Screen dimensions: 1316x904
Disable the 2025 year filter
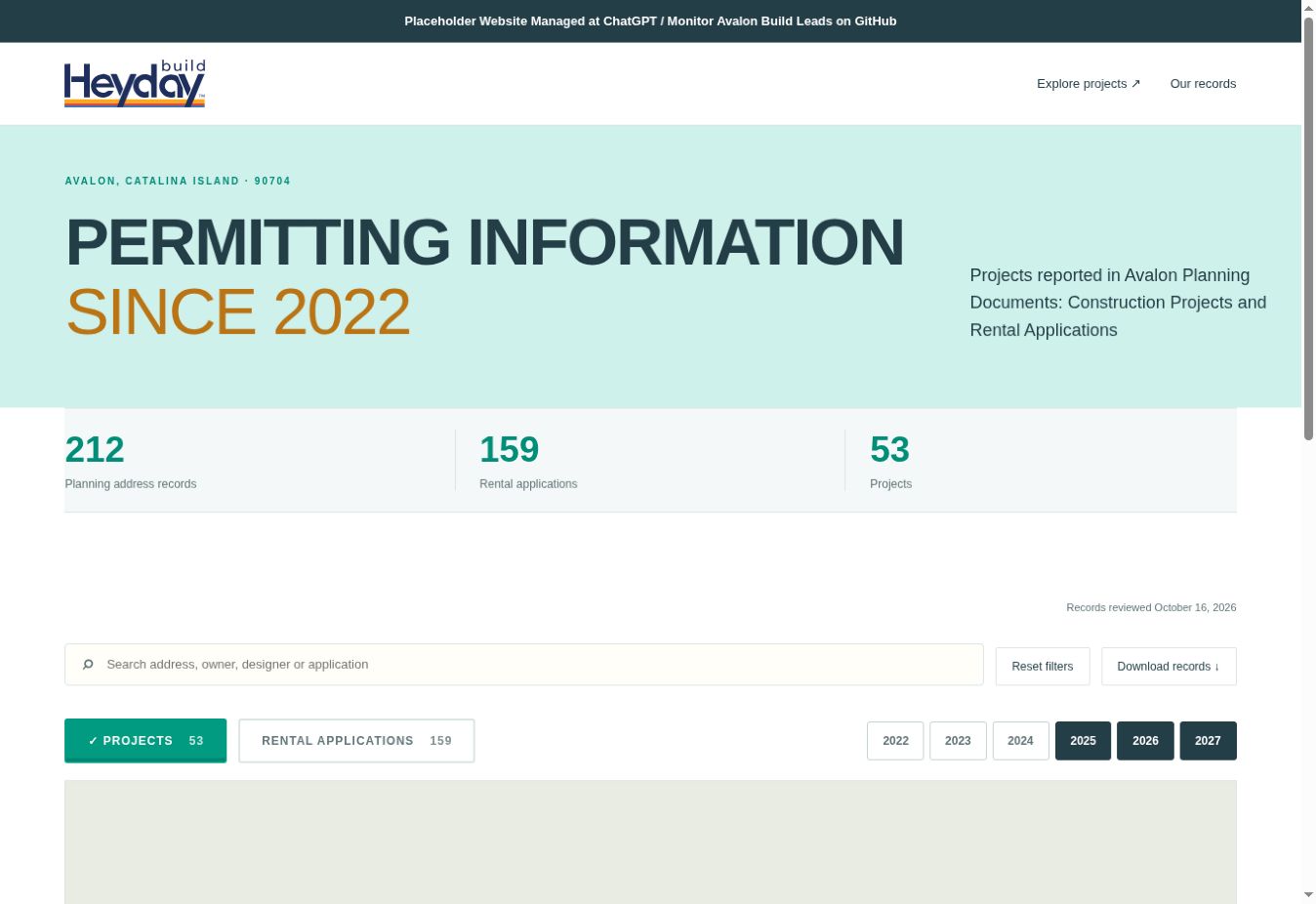(x=1083, y=741)
